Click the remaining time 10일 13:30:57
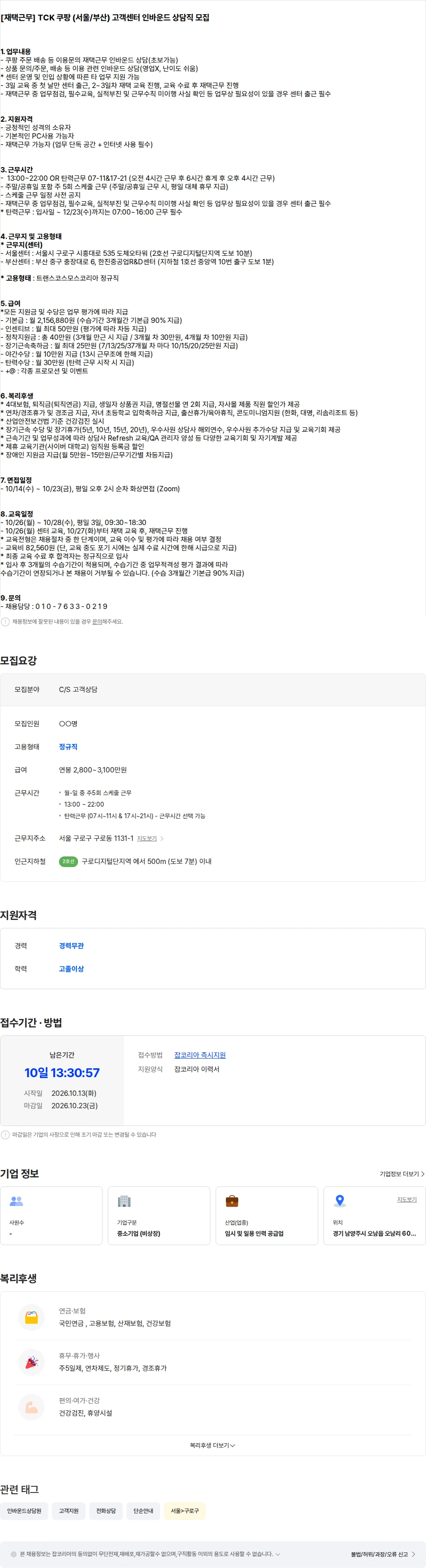 [x=62, y=1073]
